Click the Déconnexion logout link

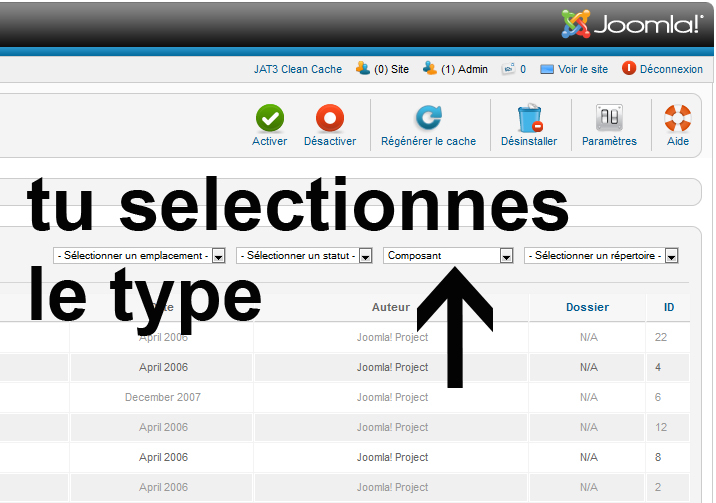tap(671, 69)
